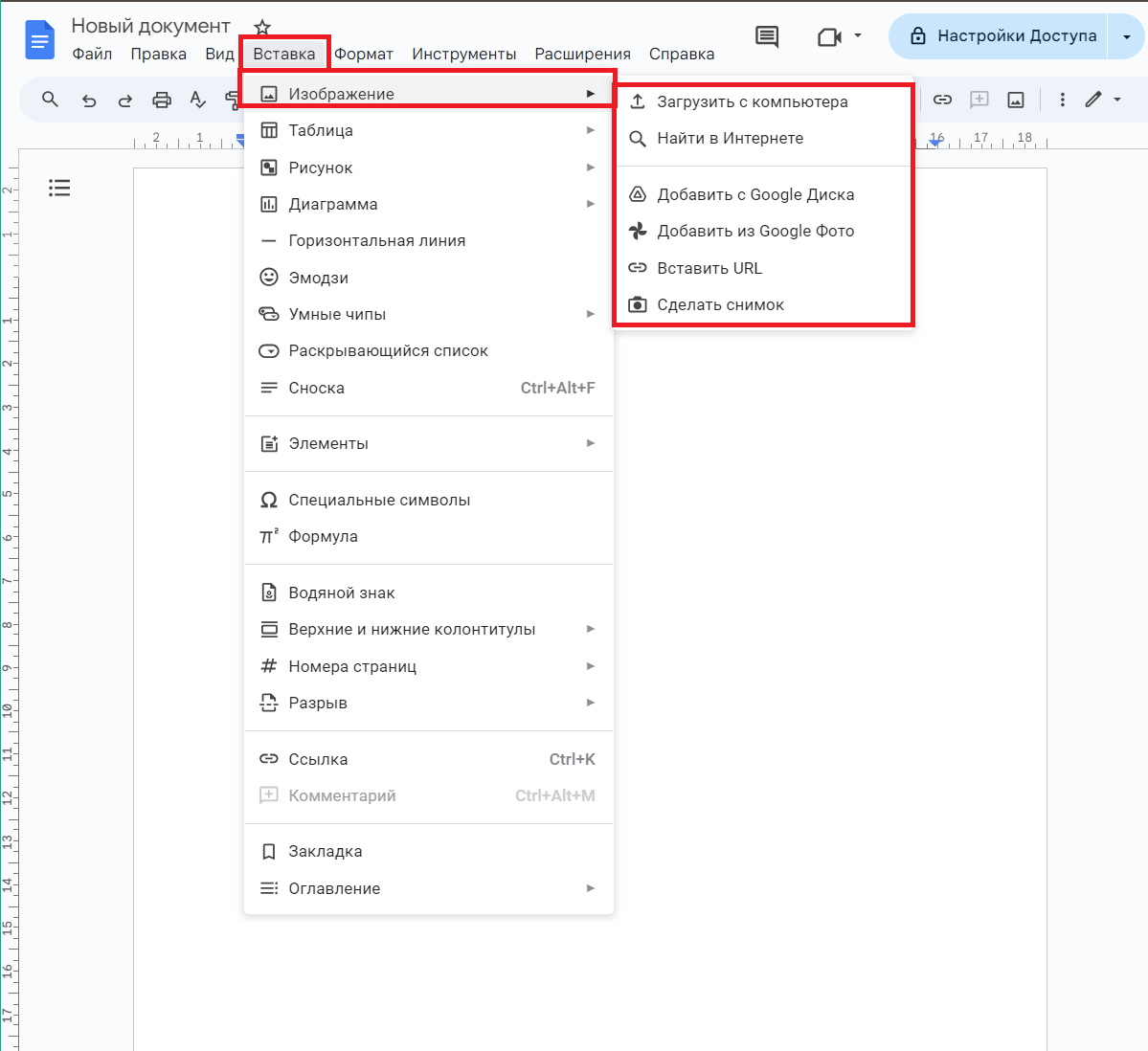Click the right indent marker on the ruler
This screenshot has height=1051, width=1148.
[x=934, y=143]
